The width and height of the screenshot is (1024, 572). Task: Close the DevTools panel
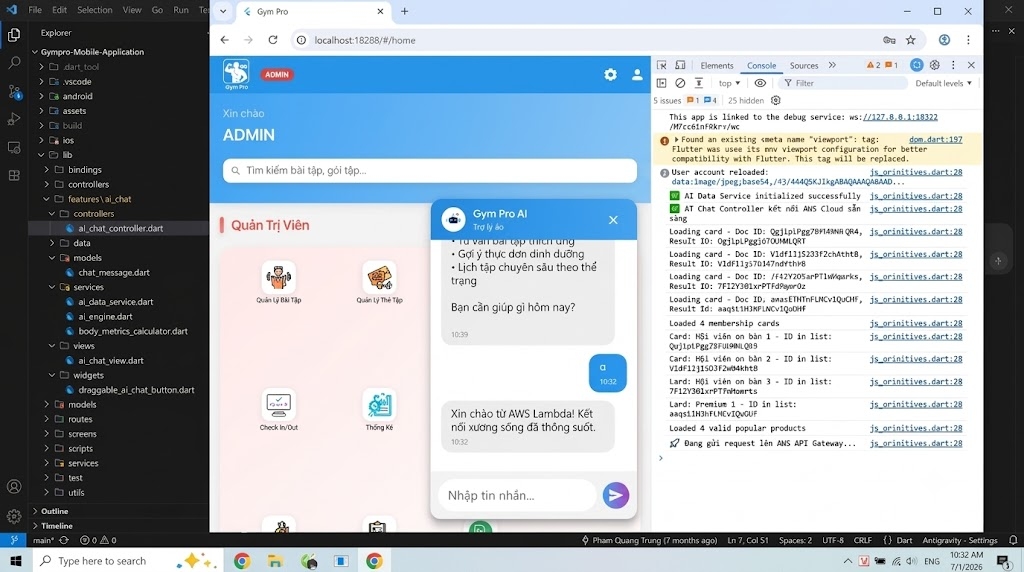pyautogui.click(x=971, y=65)
